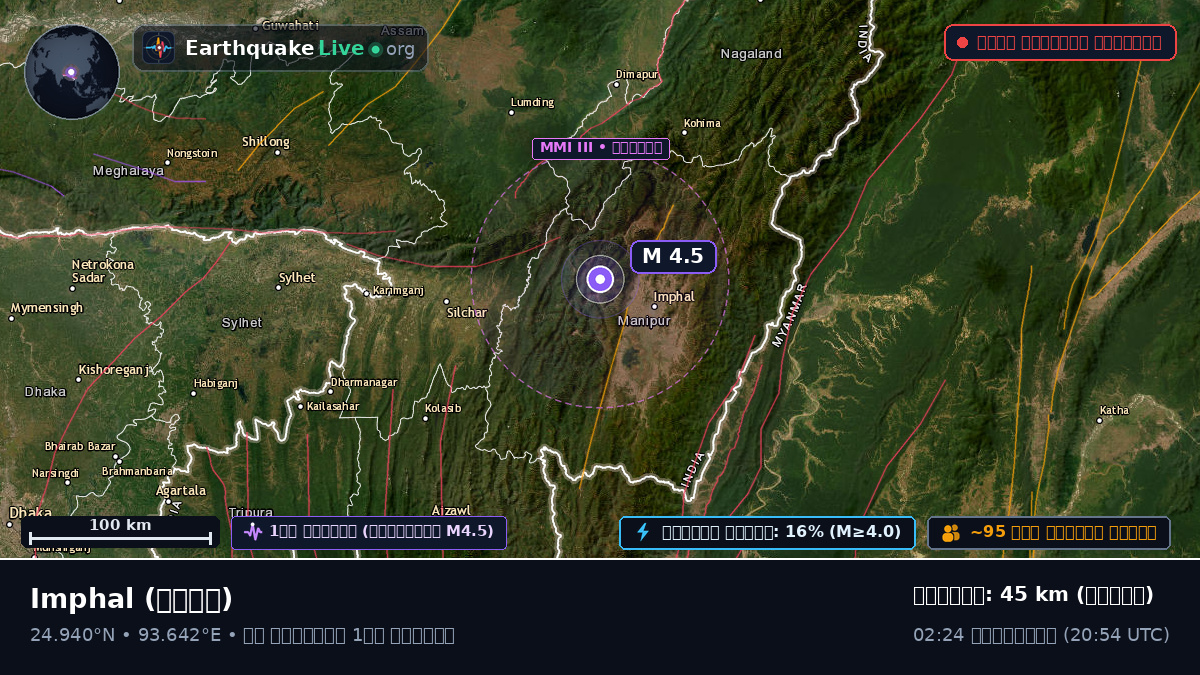Screen dimensions: 1200x675
Task: Click Agartala city label on map
Action: tap(181, 491)
